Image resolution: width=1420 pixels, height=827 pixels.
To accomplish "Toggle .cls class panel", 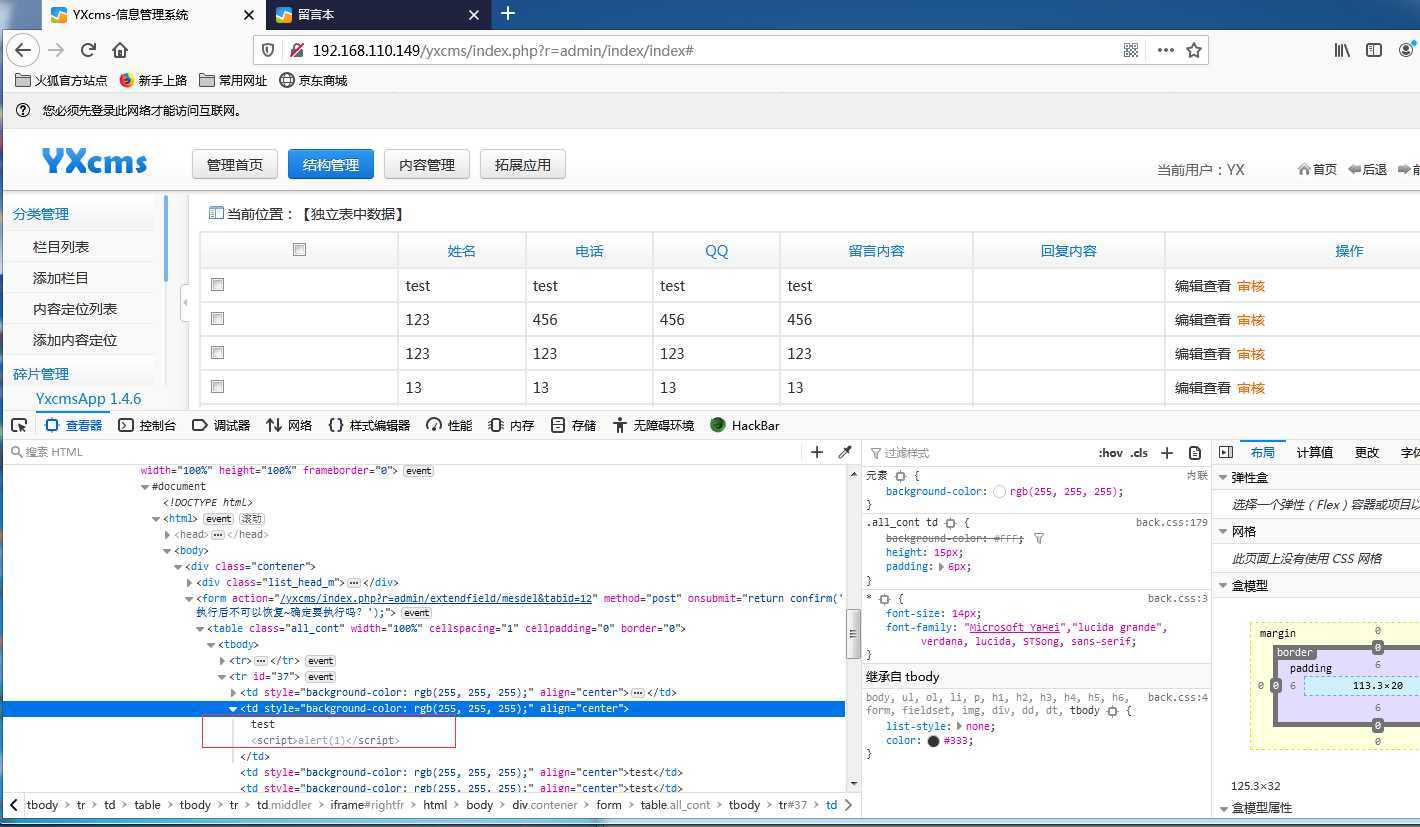I will 1140,453.
